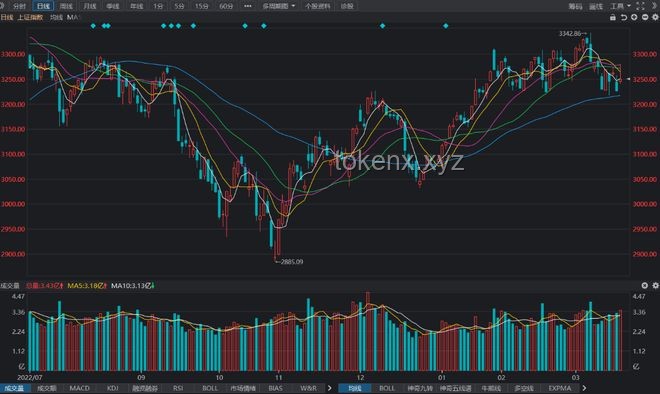Image resolution: width=660 pixels, height=394 pixels.
Task: Zoom out the chart with the minus icon
Action: click(644, 17)
